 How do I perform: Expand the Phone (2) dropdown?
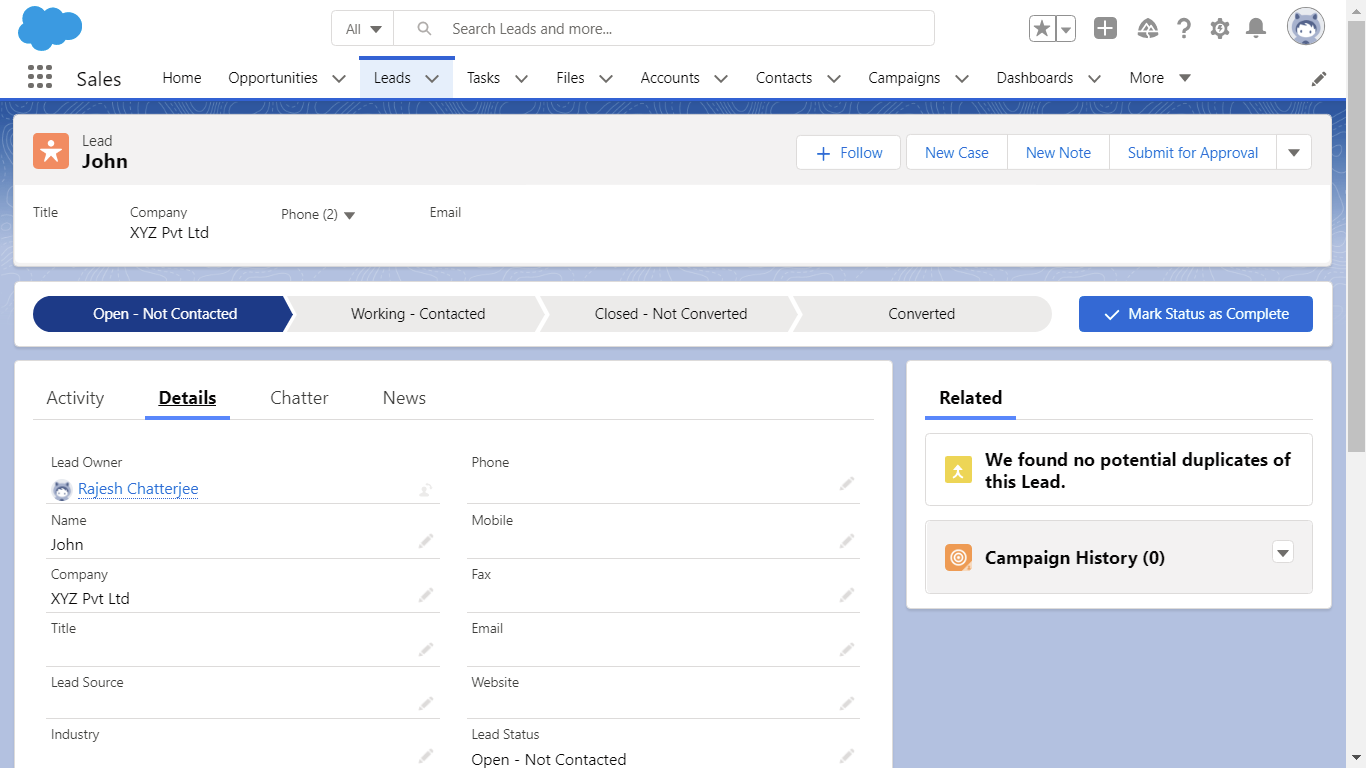[x=349, y=214]
